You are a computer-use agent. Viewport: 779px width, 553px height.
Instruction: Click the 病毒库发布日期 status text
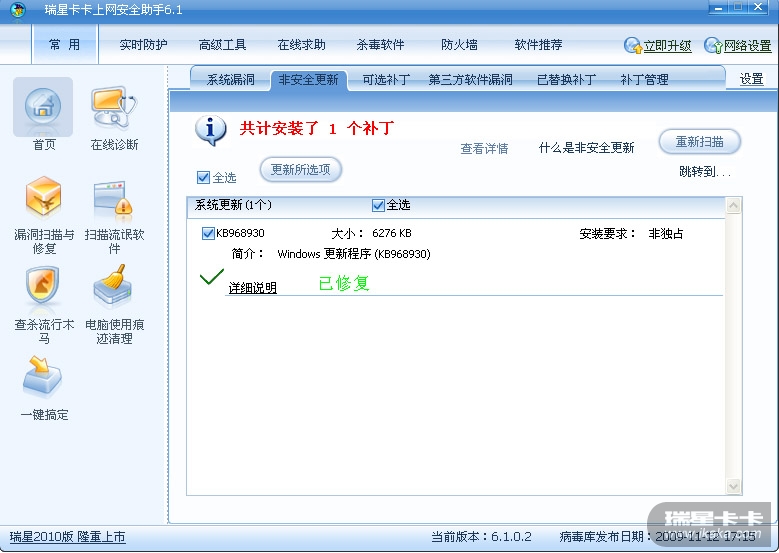pyautogui.click(x=658, y=537)
